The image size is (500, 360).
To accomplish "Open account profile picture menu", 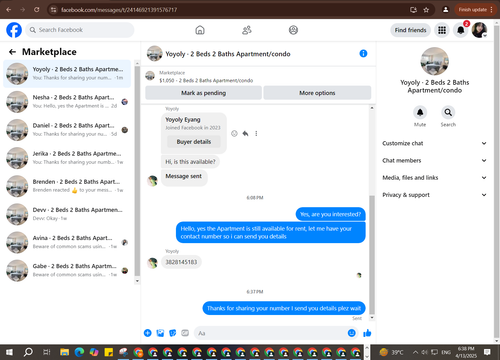I will tap(479, 30).
